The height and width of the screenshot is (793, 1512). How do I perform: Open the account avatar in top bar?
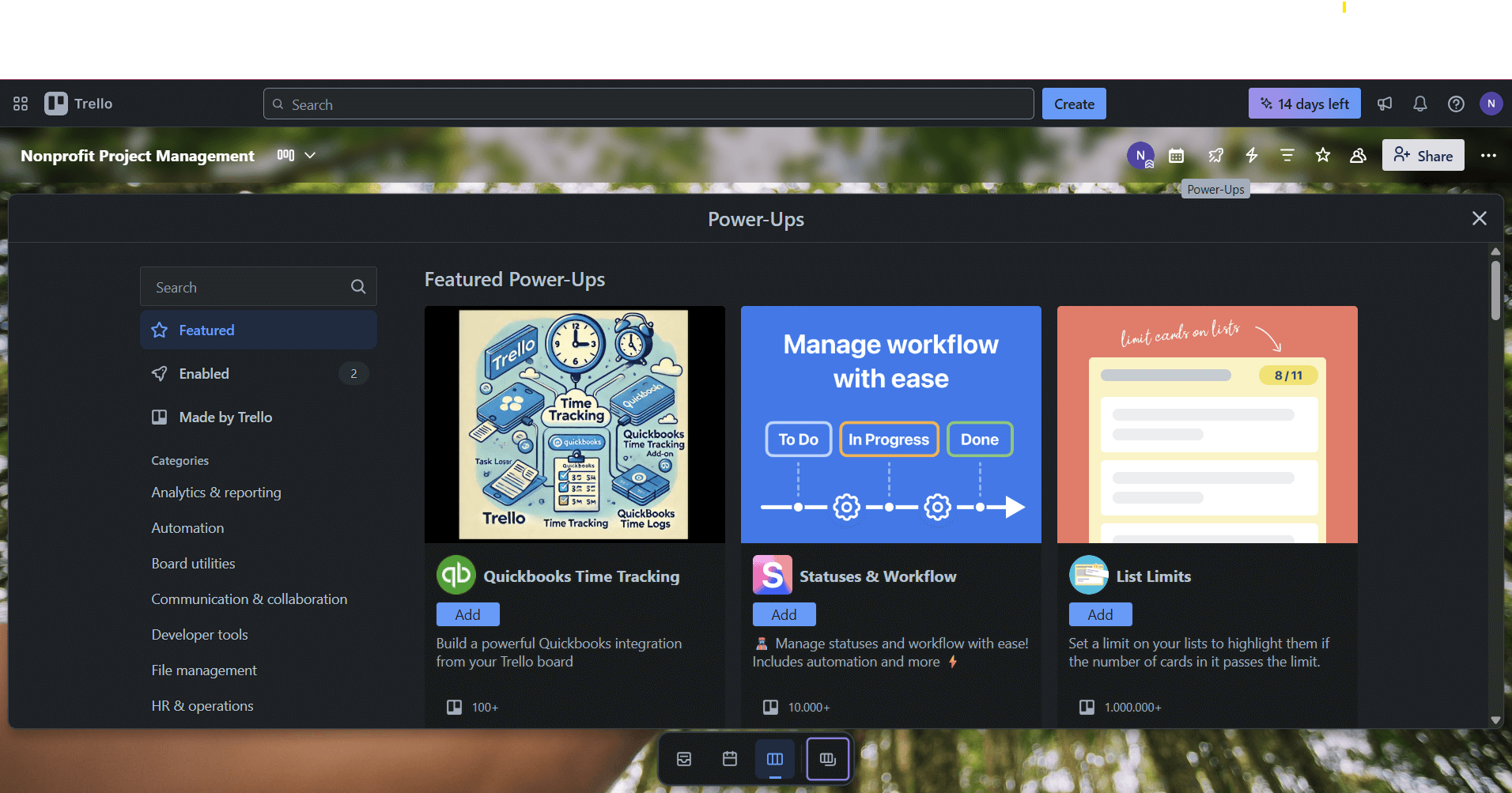[1491, 104]
